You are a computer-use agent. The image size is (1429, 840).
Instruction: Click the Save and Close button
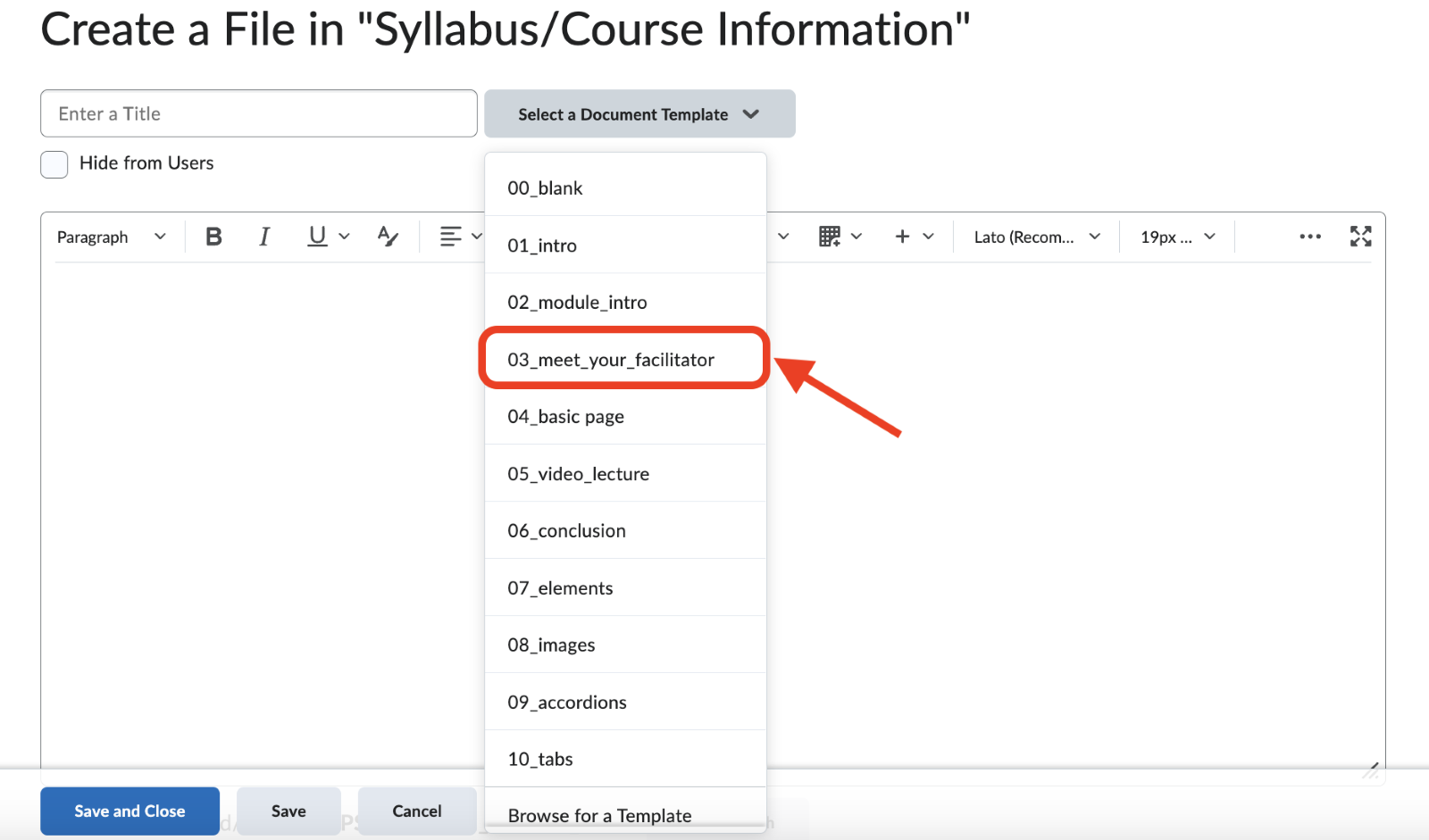[x=129, y=811]
